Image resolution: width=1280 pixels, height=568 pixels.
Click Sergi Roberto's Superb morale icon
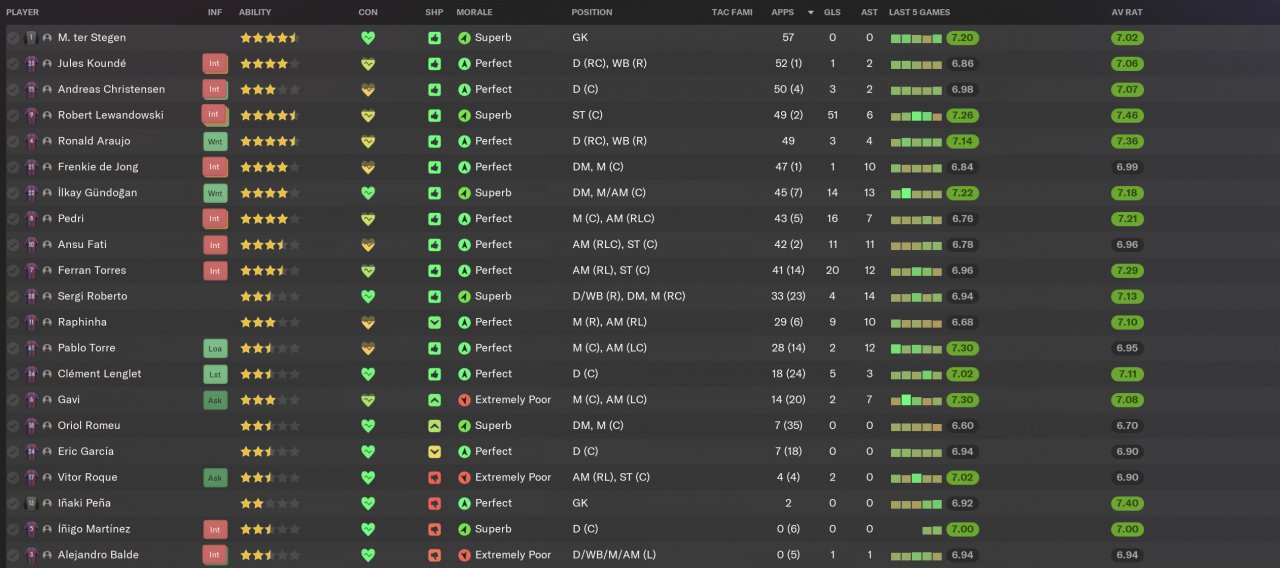(x=464, y=296)
